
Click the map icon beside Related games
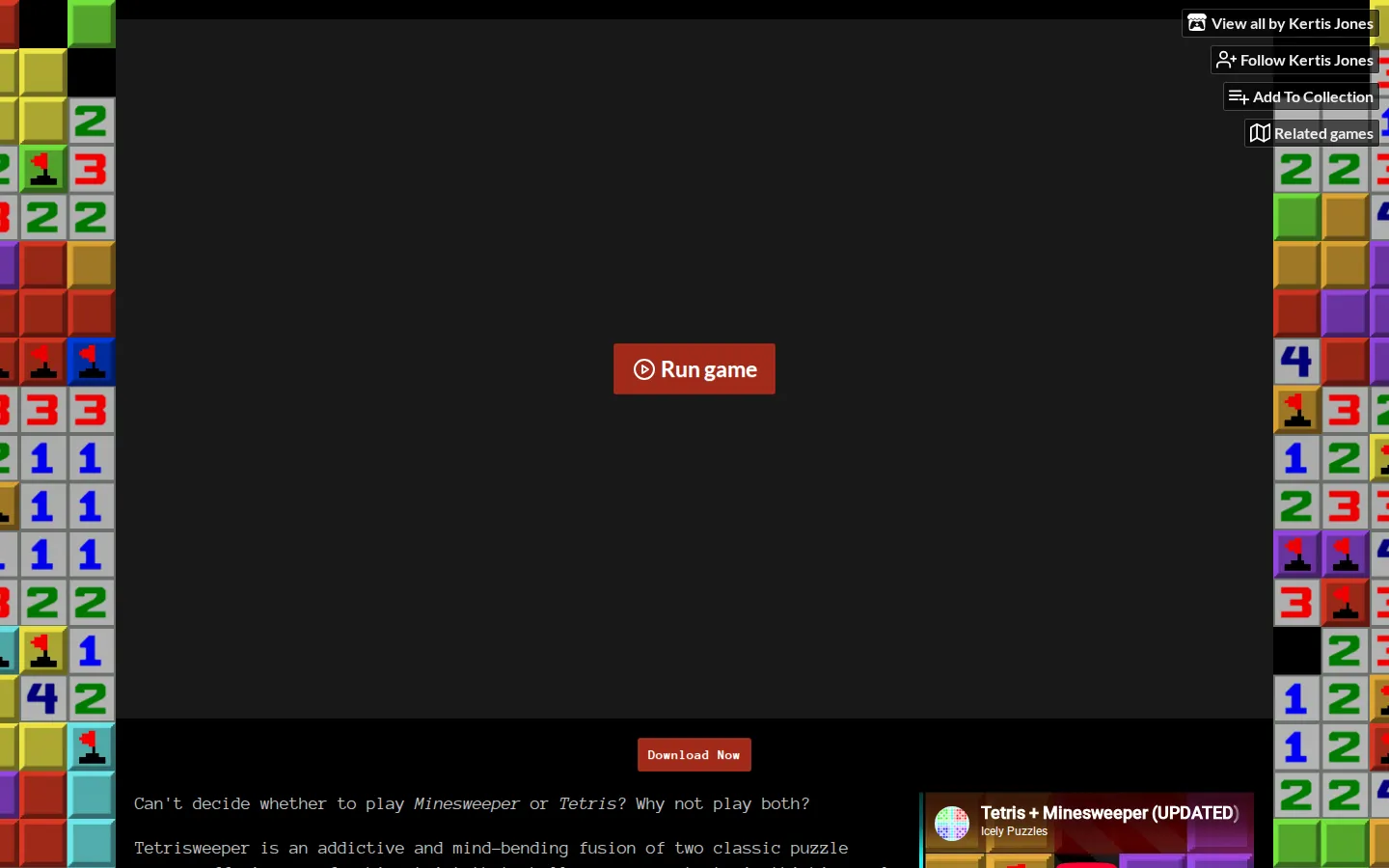[1260, 133]
